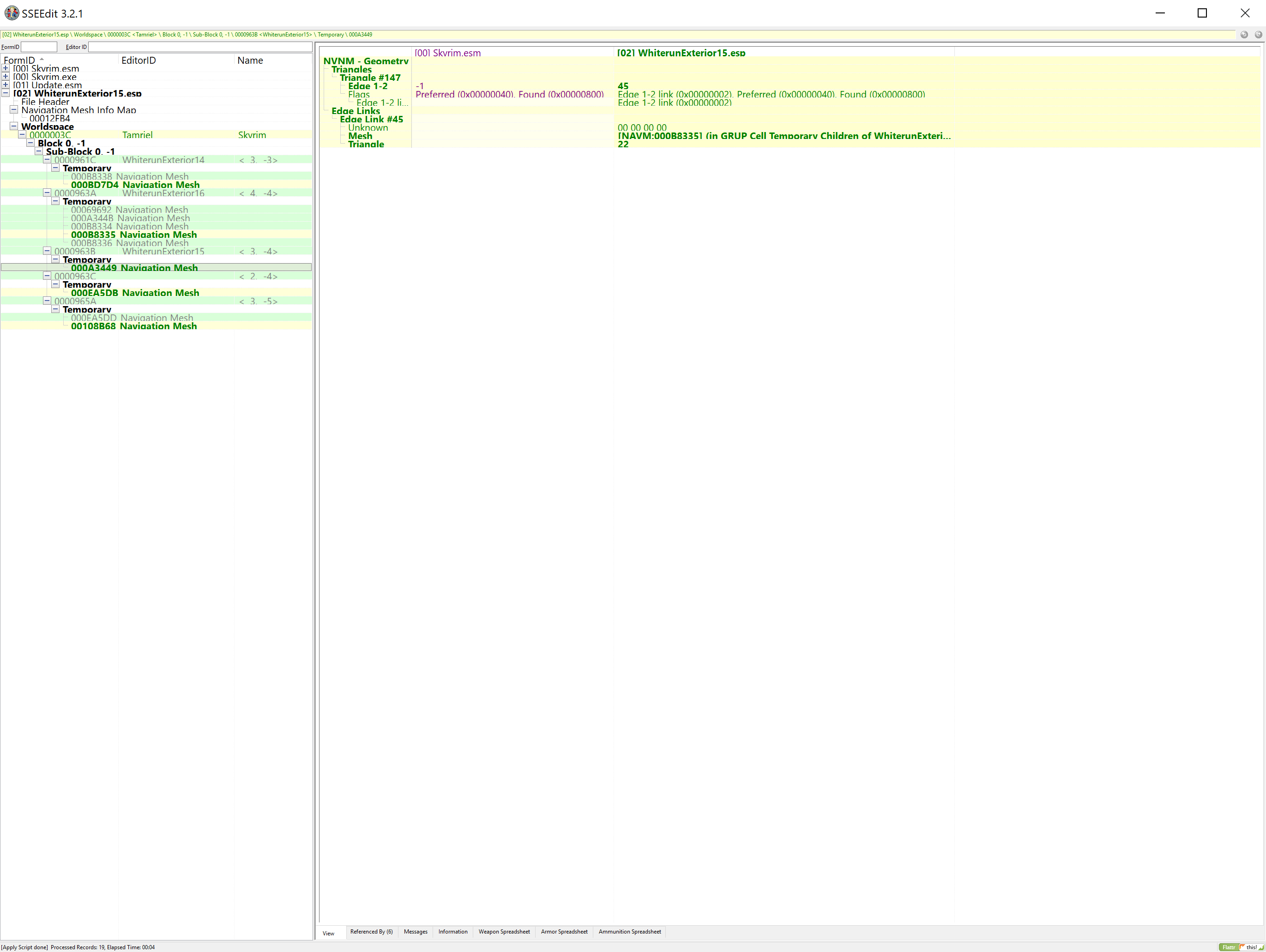Click the navigate back arrow icon
The height and width of the screenshot is (952, 1266).
(1244, 34)
